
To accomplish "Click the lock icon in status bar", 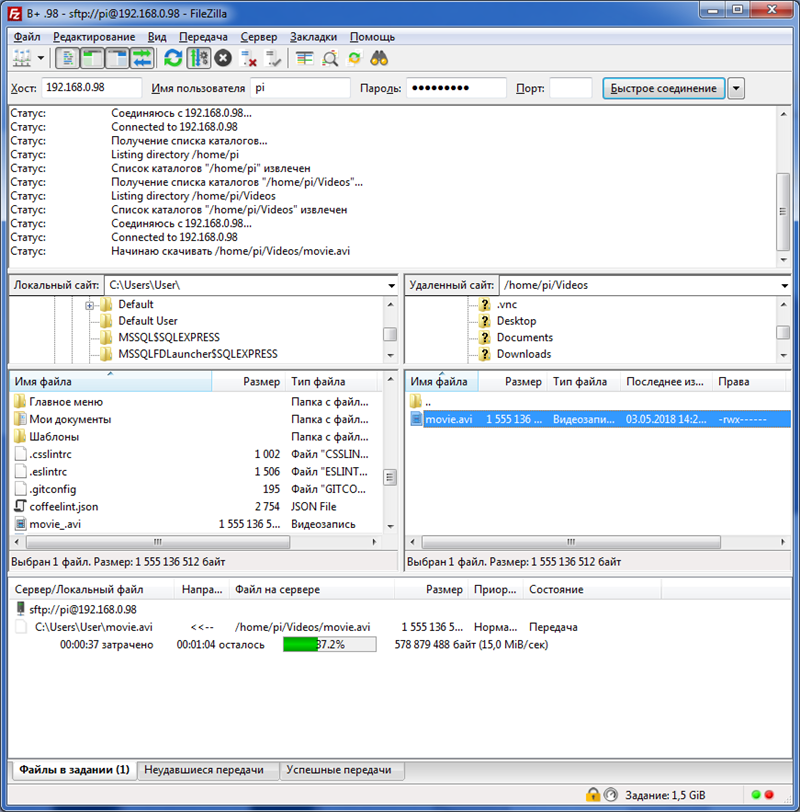I will click(593, 795).
